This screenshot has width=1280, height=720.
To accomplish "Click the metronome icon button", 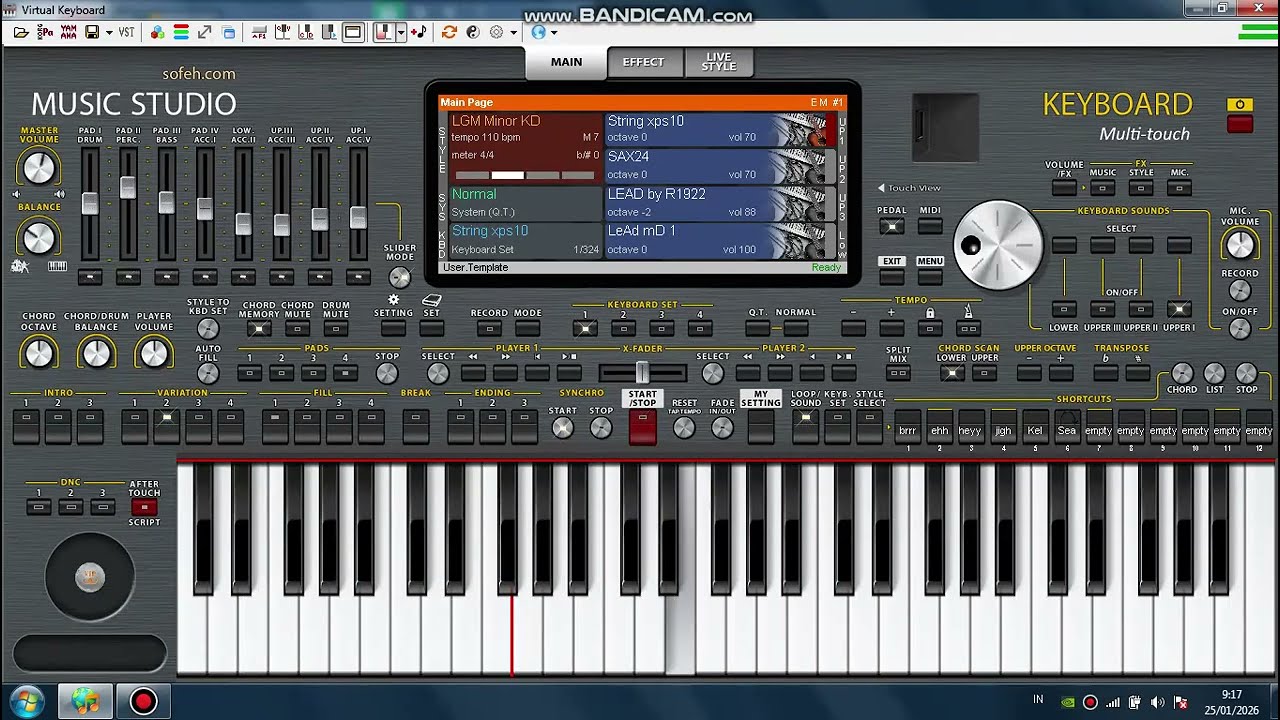I will point(968,327).
